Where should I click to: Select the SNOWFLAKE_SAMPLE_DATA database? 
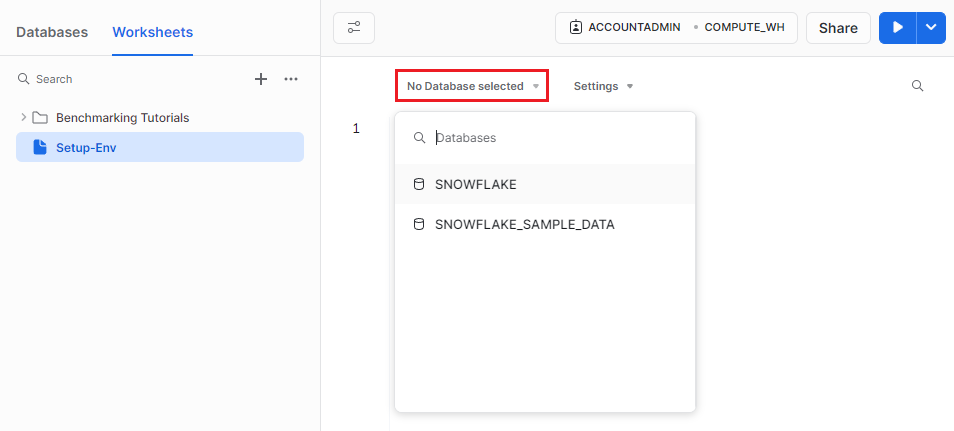point(545,225)
